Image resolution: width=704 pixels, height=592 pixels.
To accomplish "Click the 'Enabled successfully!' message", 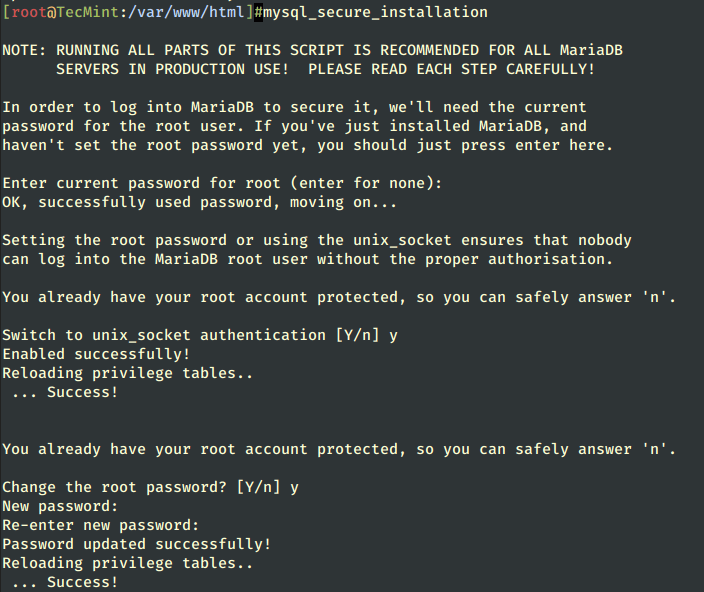I will (x=97, y=354).
